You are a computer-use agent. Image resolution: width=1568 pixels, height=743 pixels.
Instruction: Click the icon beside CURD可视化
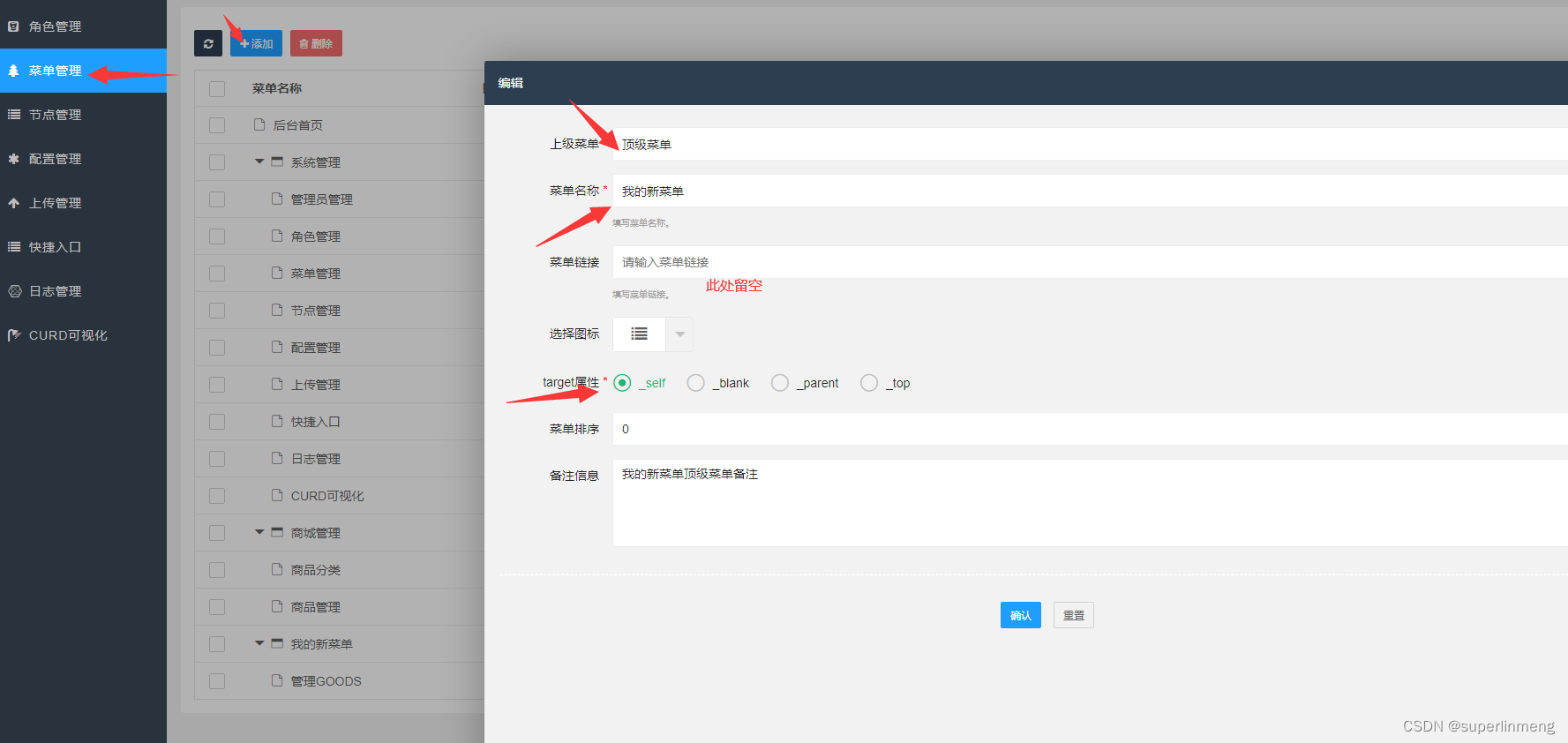click(x=14, y=335)
